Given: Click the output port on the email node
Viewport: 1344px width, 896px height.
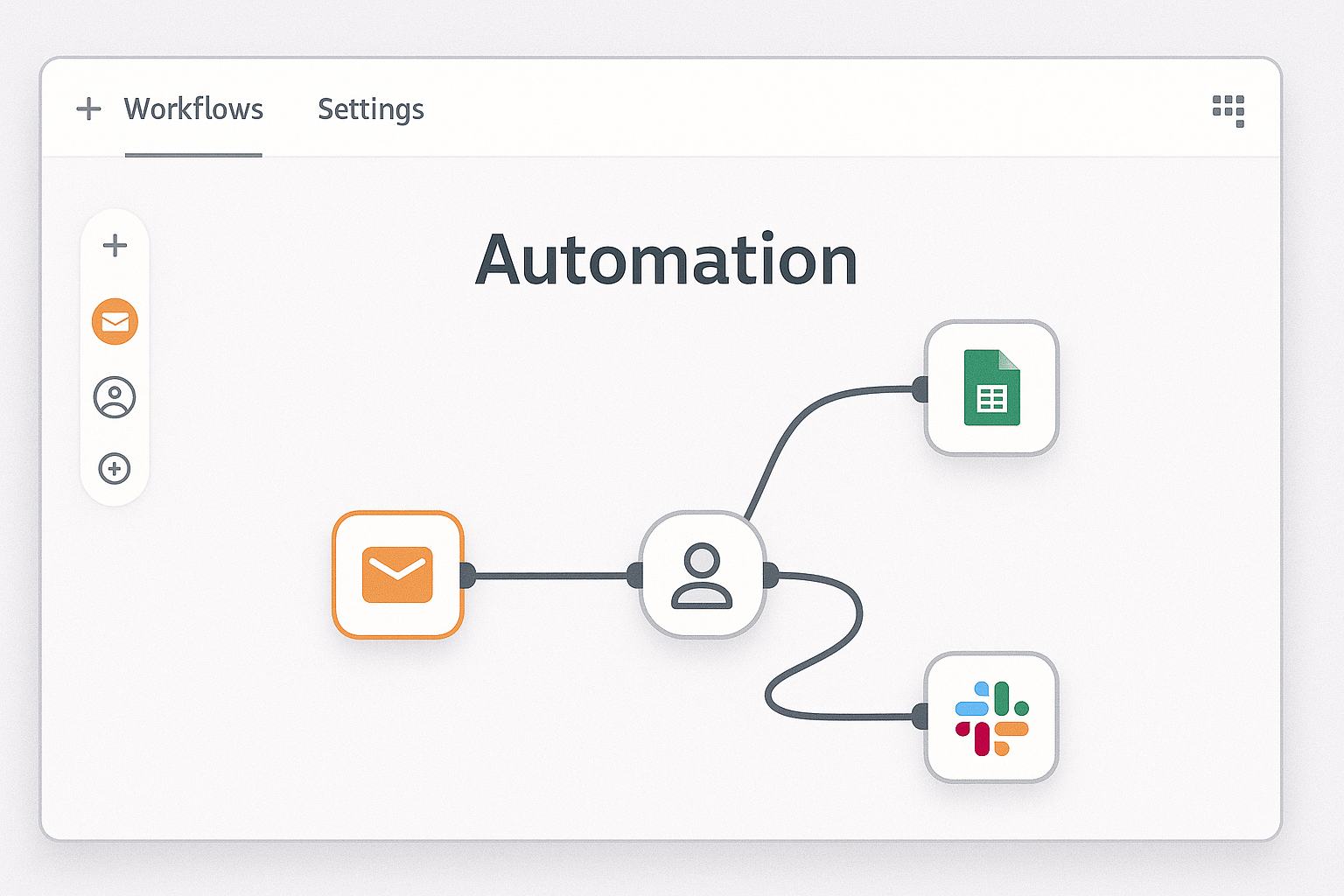Looking at the screenshot, I should point(466,575).
